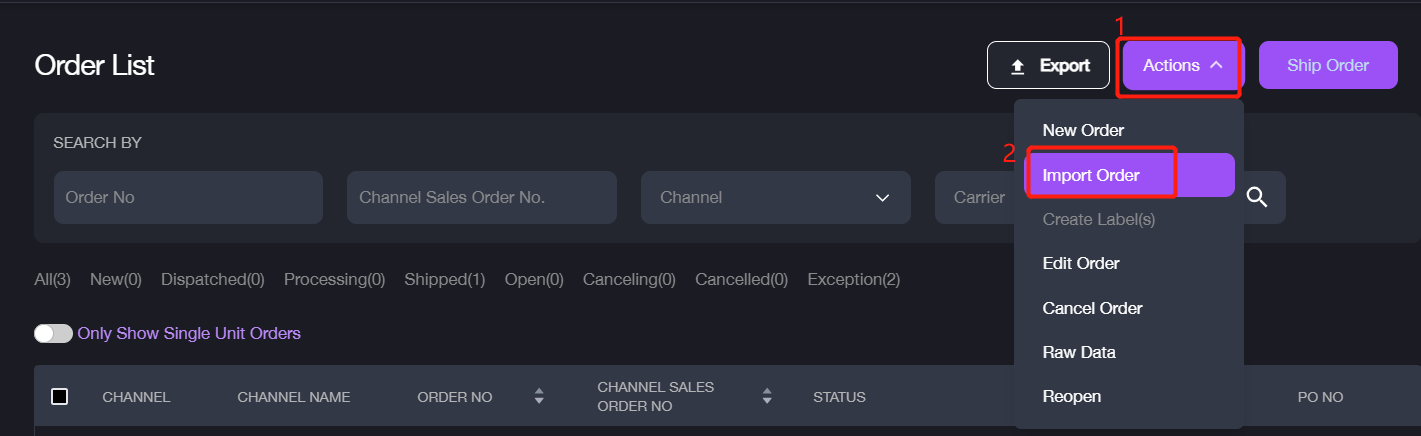
Task: Toggle Only Show Single Unit Orders switch
Action: [x=53, y=333]
